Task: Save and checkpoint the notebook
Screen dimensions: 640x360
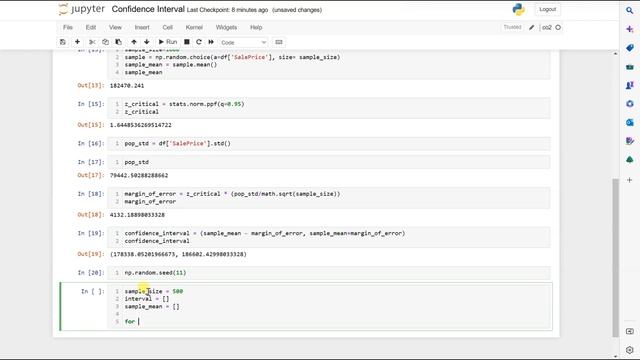Action: click(x=62, y=42)
